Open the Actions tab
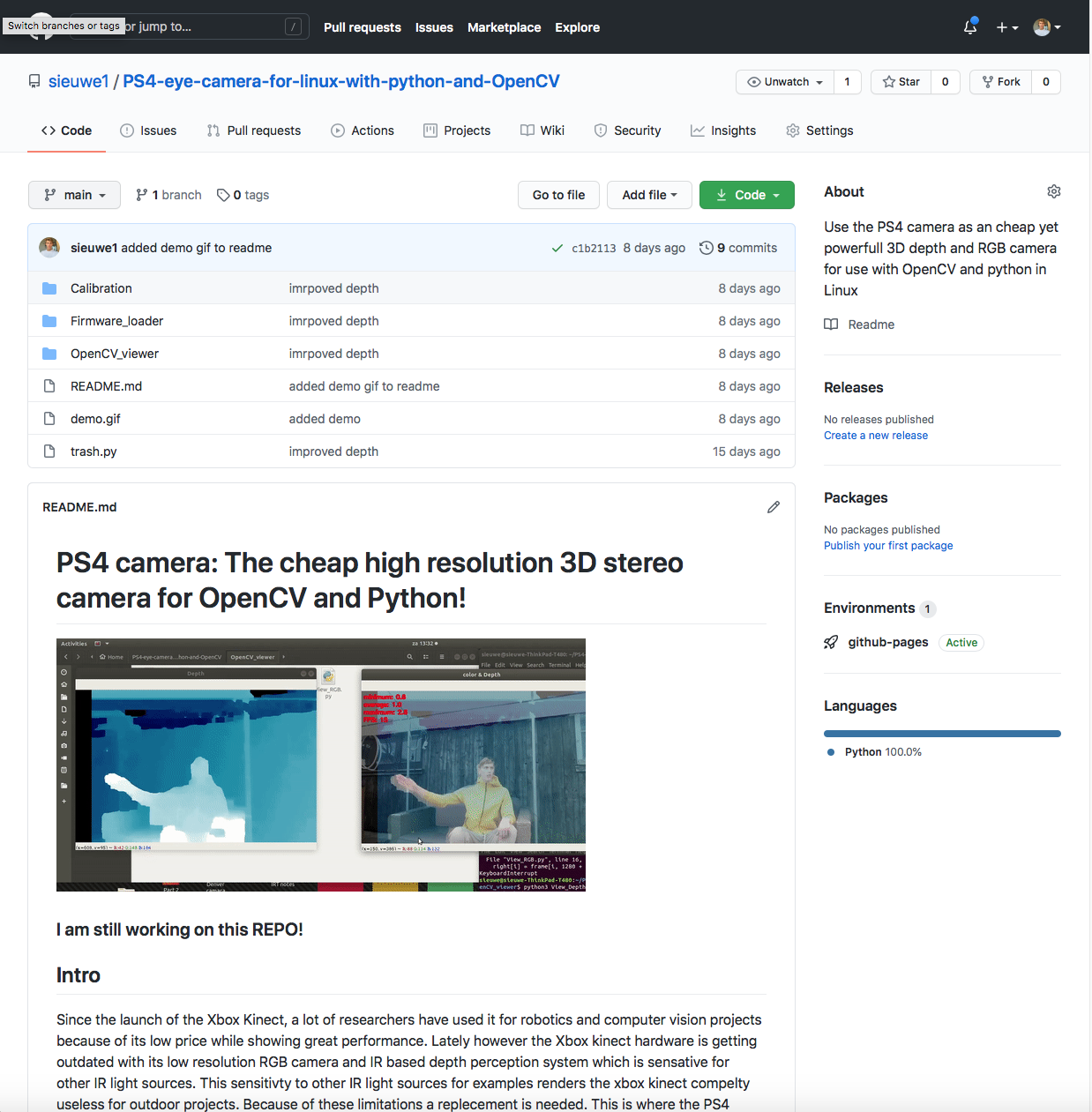This screenshot has width=1092, height=1112. click(x=363, y=131)
